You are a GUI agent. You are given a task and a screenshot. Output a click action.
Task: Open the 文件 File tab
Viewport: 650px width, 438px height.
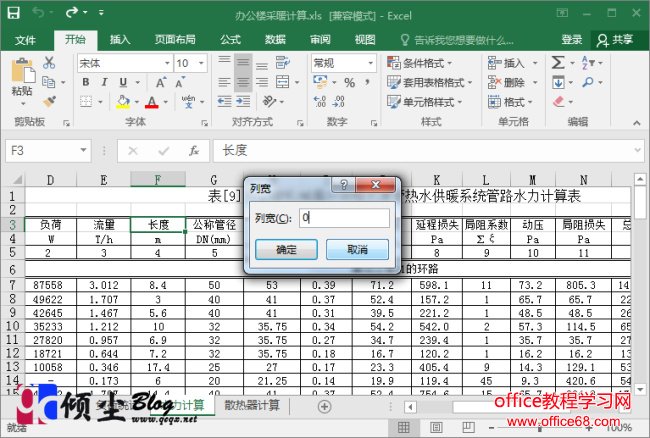tap(26, 40)
